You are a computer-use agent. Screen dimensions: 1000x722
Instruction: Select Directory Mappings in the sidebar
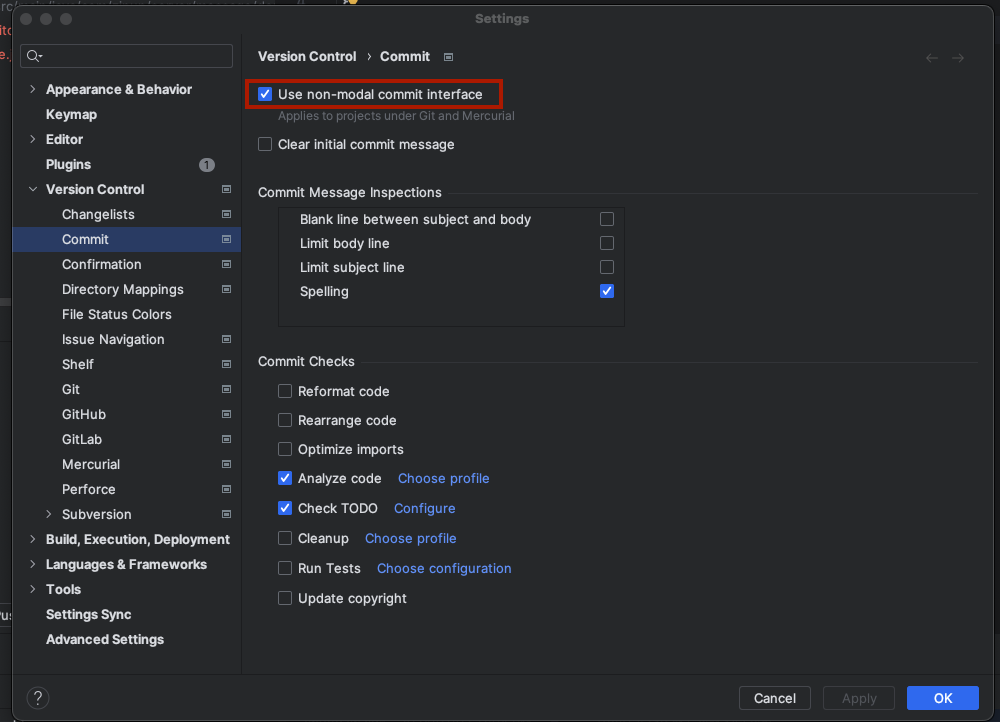pos(123,289)
